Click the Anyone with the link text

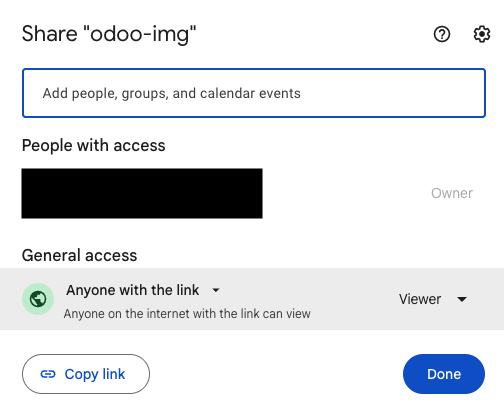133,290
